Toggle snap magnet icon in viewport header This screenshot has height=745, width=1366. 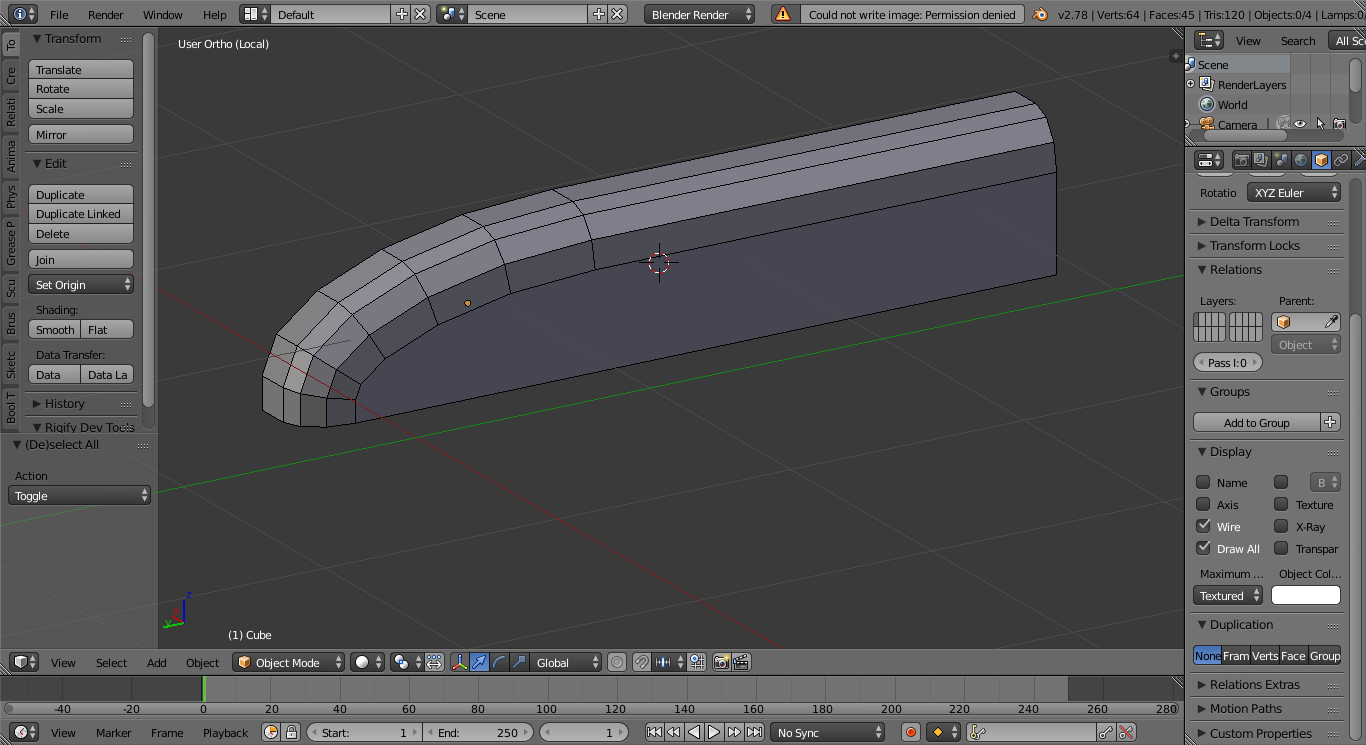coord(642,662)
